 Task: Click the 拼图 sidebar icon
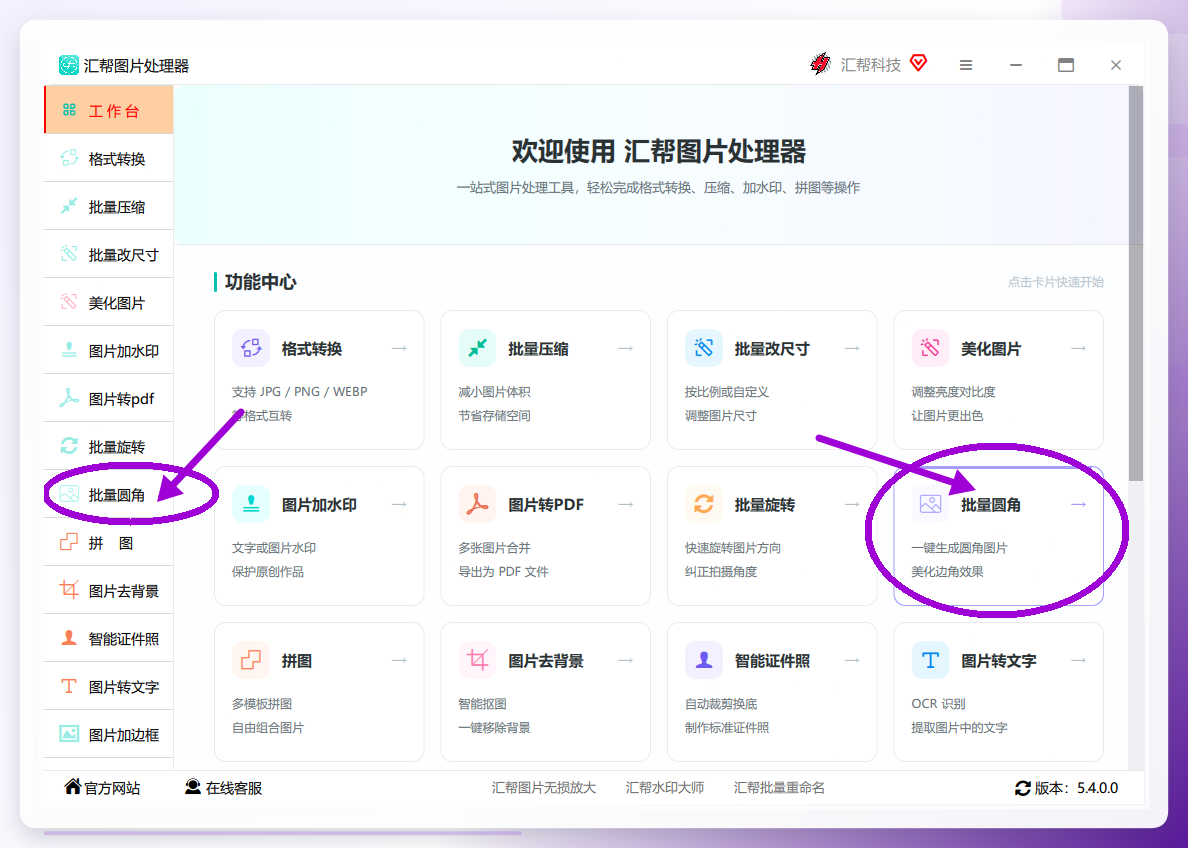[69, 542]
